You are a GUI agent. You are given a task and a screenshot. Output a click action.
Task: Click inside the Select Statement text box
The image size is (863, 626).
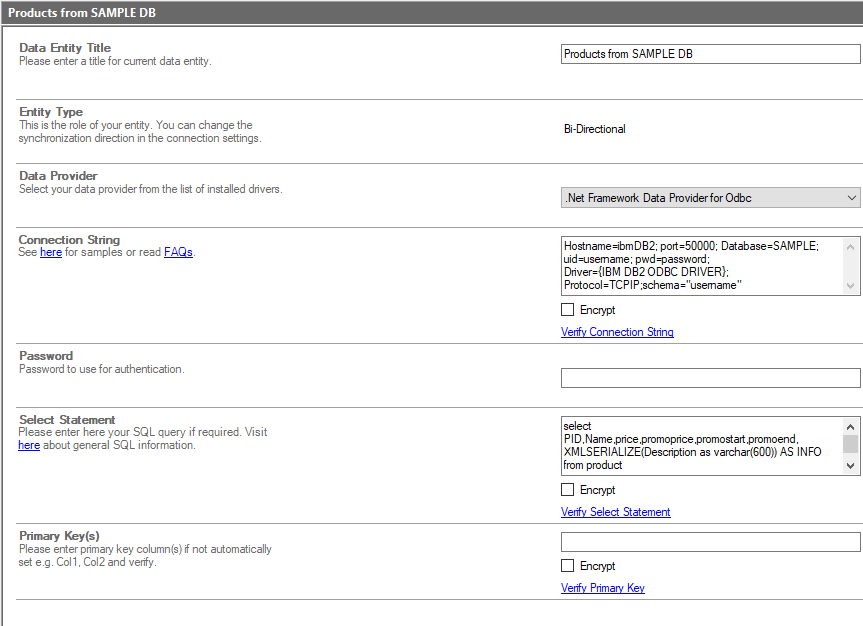[x=702, y=446]
